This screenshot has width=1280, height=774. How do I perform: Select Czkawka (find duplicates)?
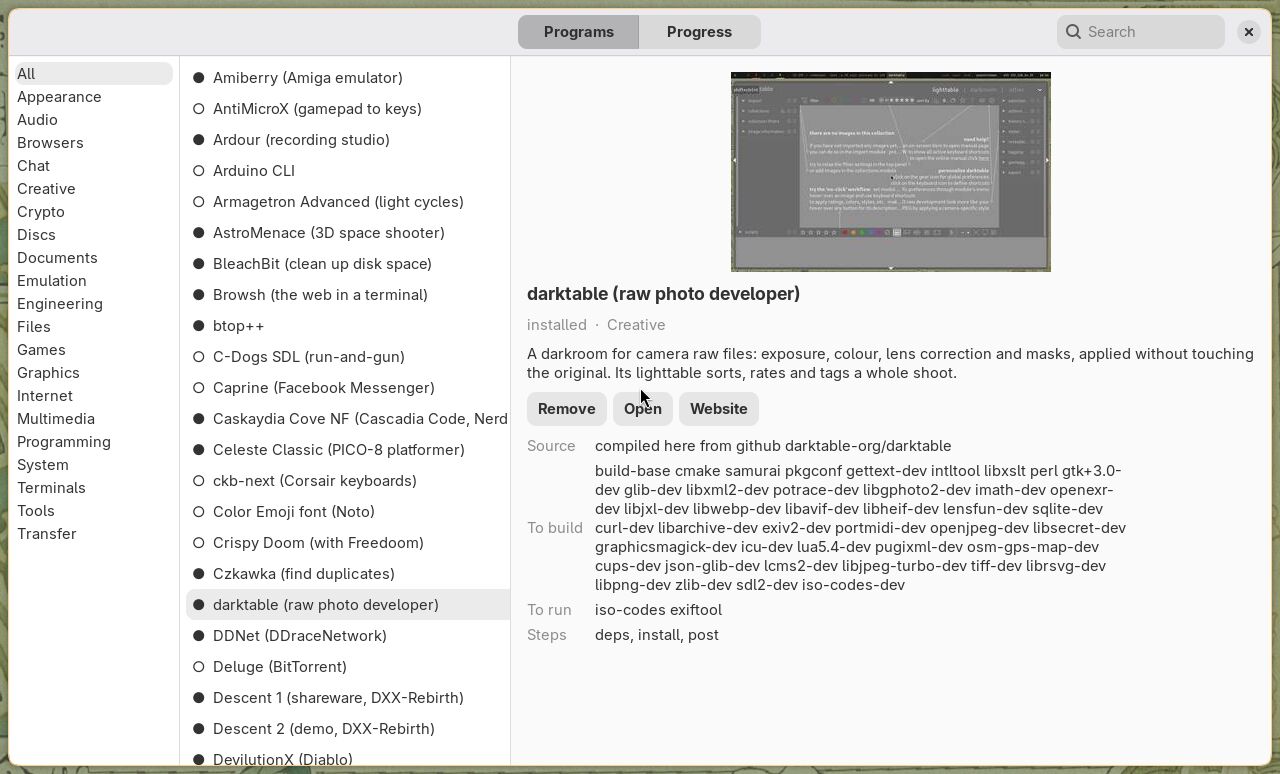347,574
